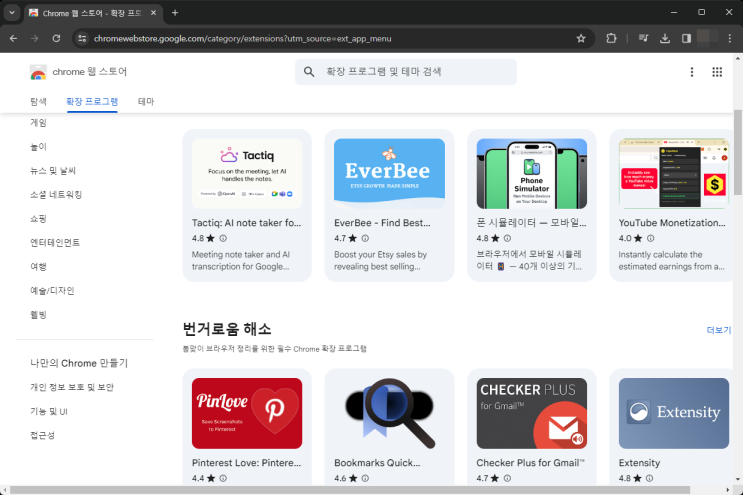743x495 pixels.
Task: Open Pinterest Love PinLove thumbnail
Action: 247,413
